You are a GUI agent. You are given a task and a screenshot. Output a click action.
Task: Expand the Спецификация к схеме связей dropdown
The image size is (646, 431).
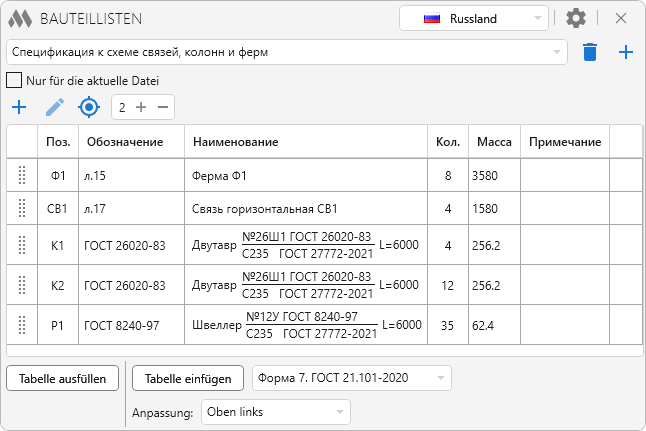click(286, 52)
